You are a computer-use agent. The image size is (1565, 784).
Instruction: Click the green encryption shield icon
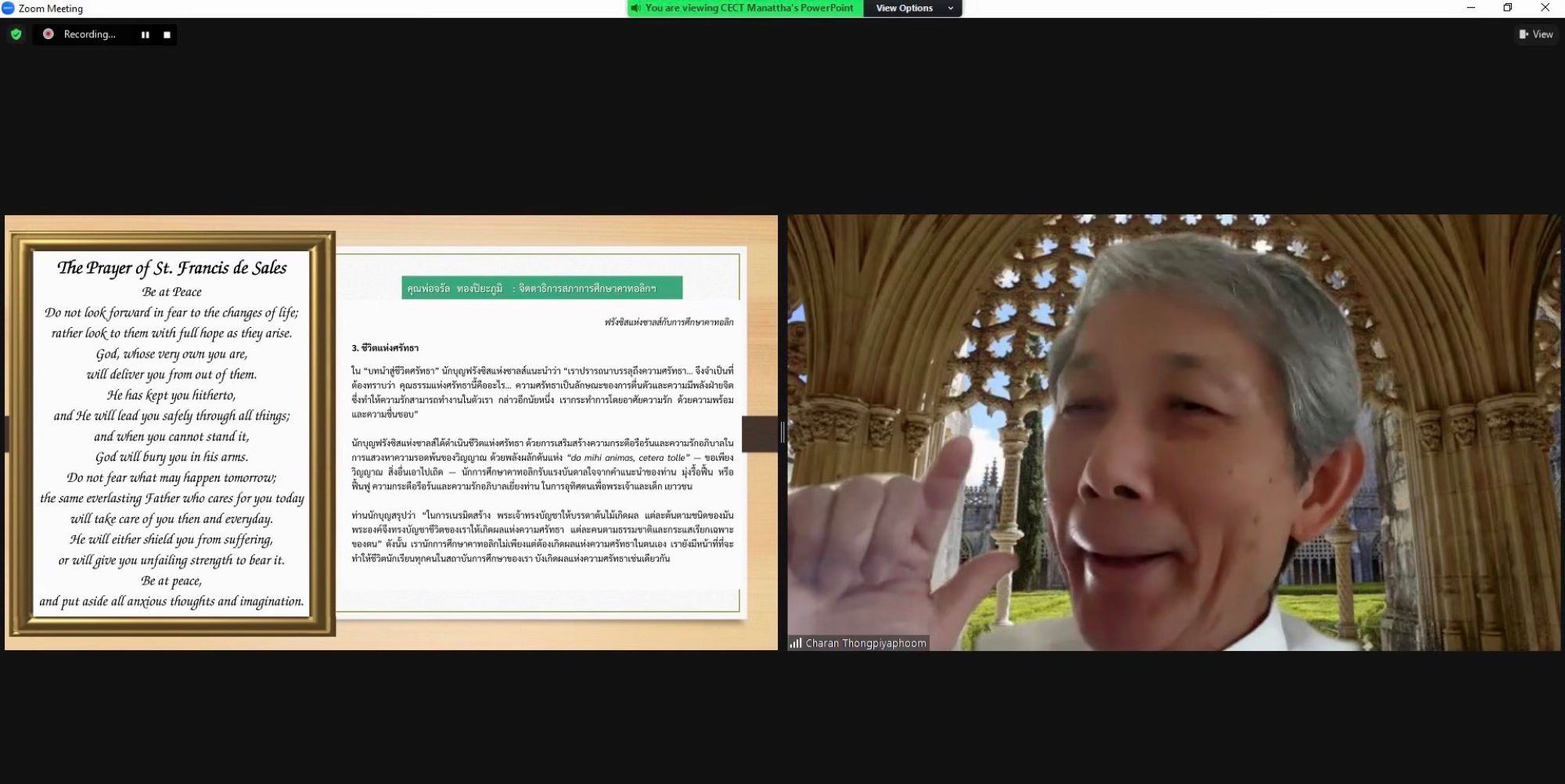16,34
